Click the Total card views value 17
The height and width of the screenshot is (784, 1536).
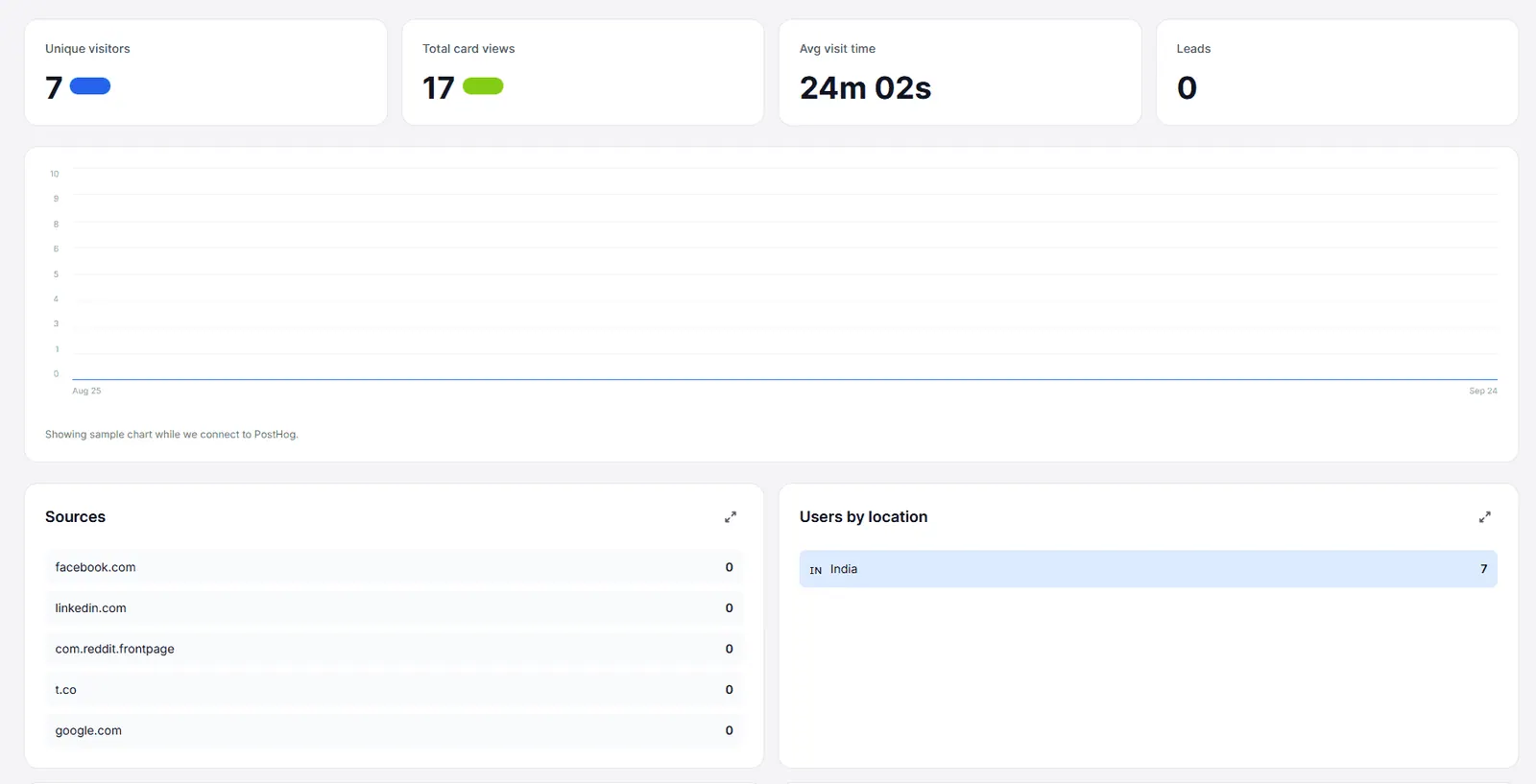[439, 88]
